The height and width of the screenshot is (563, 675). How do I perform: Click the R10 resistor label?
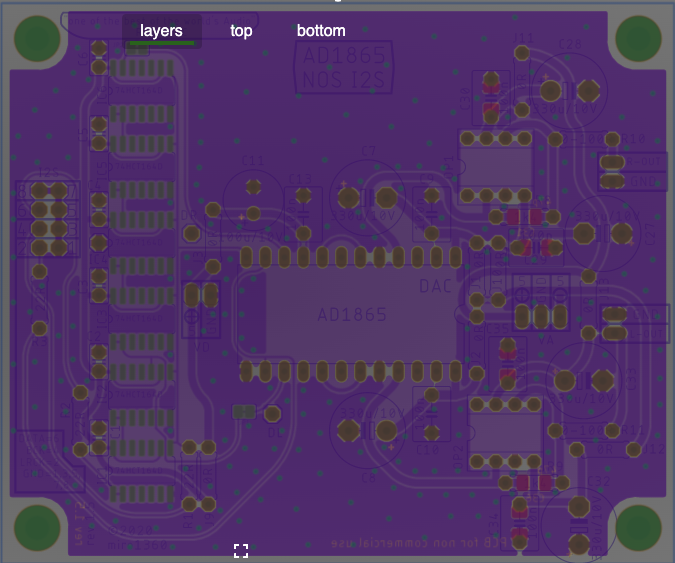click(633, 139)
